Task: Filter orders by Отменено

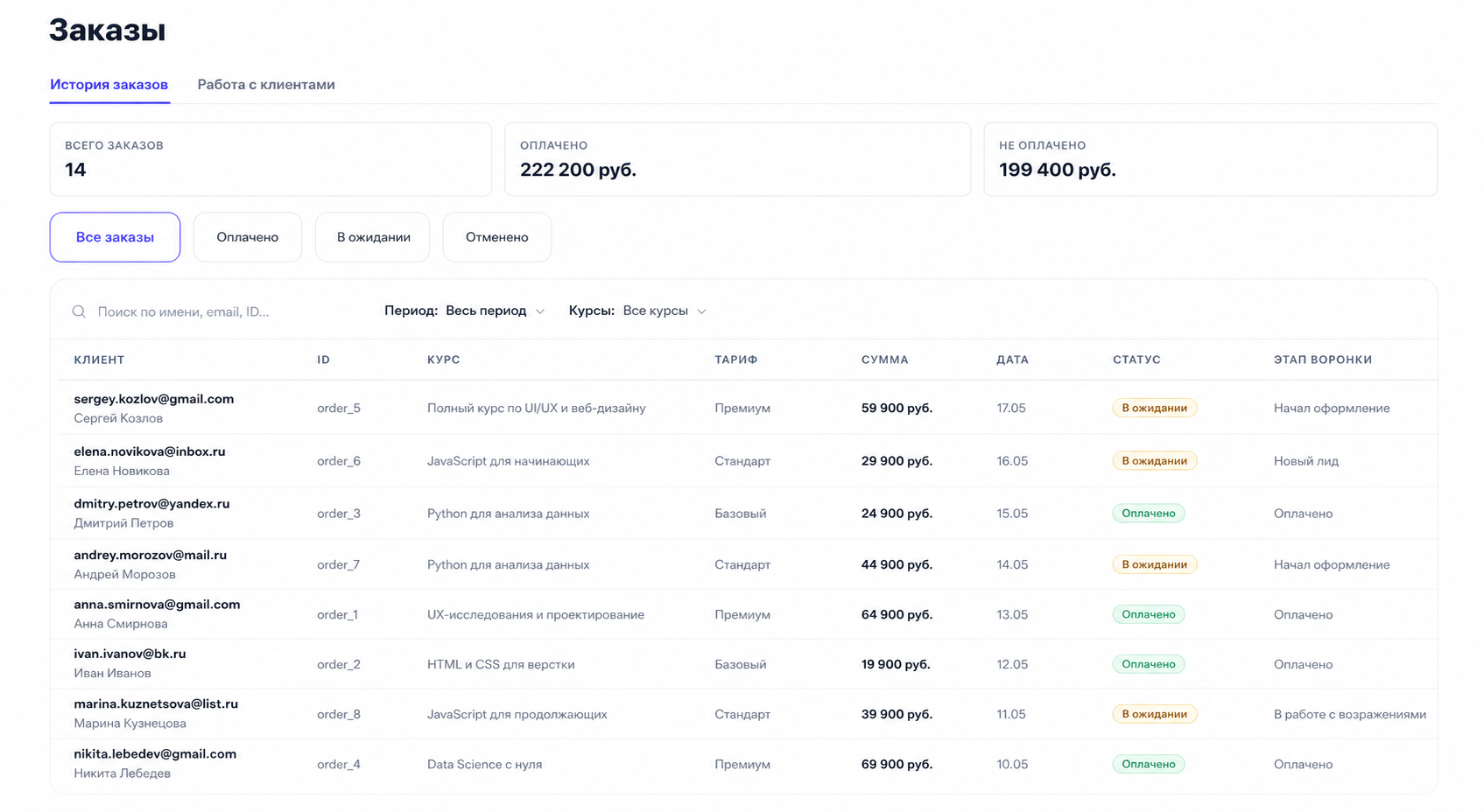Action: coord(497,237)
